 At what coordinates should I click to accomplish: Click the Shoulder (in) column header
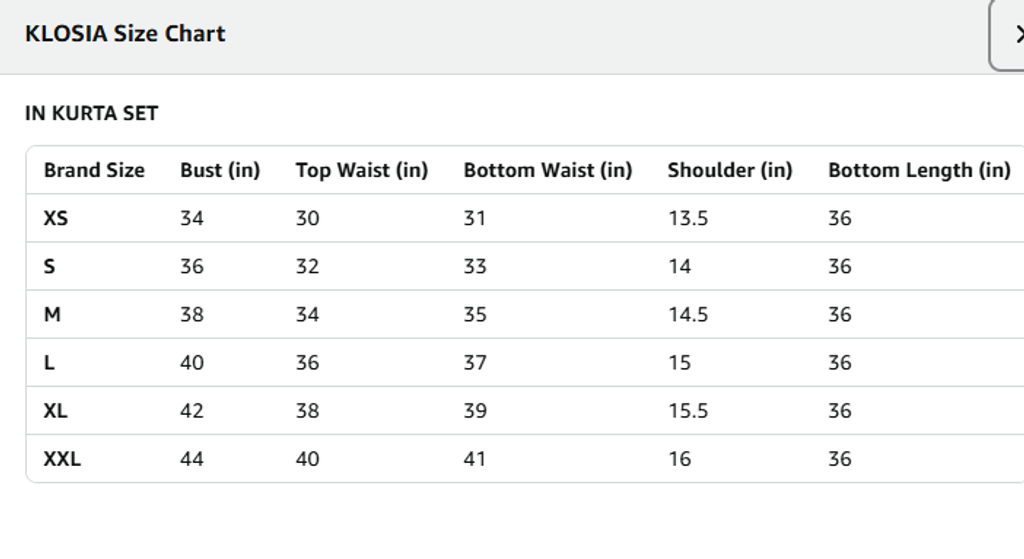730,170
